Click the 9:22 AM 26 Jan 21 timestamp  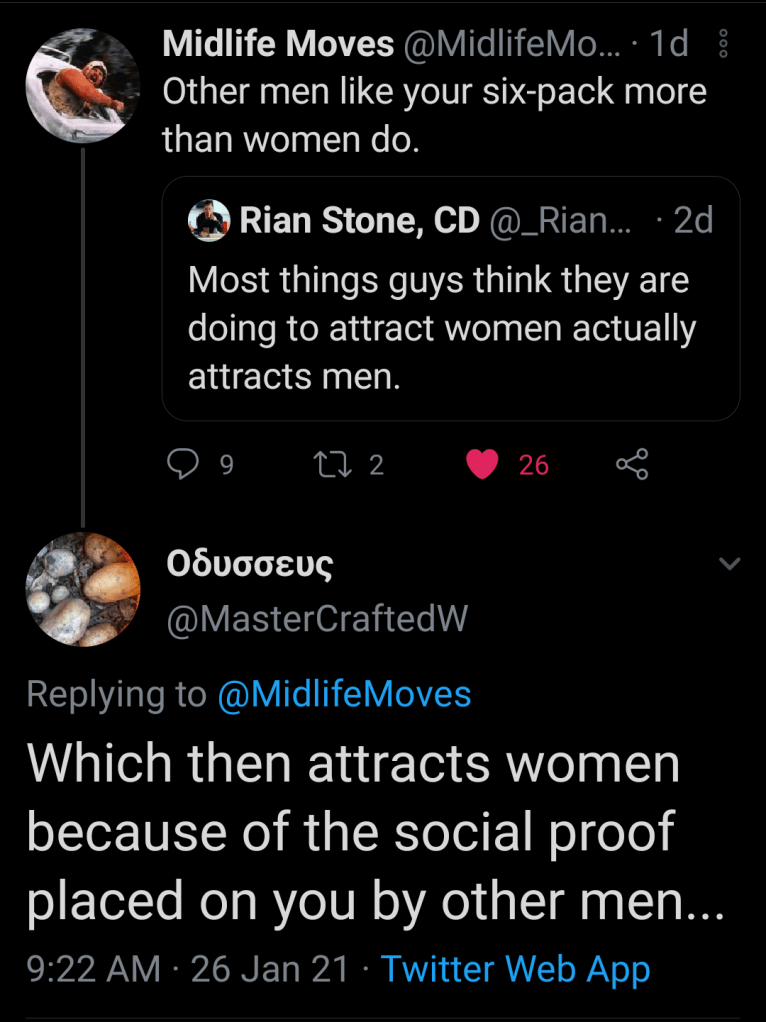tap(188, 969)
